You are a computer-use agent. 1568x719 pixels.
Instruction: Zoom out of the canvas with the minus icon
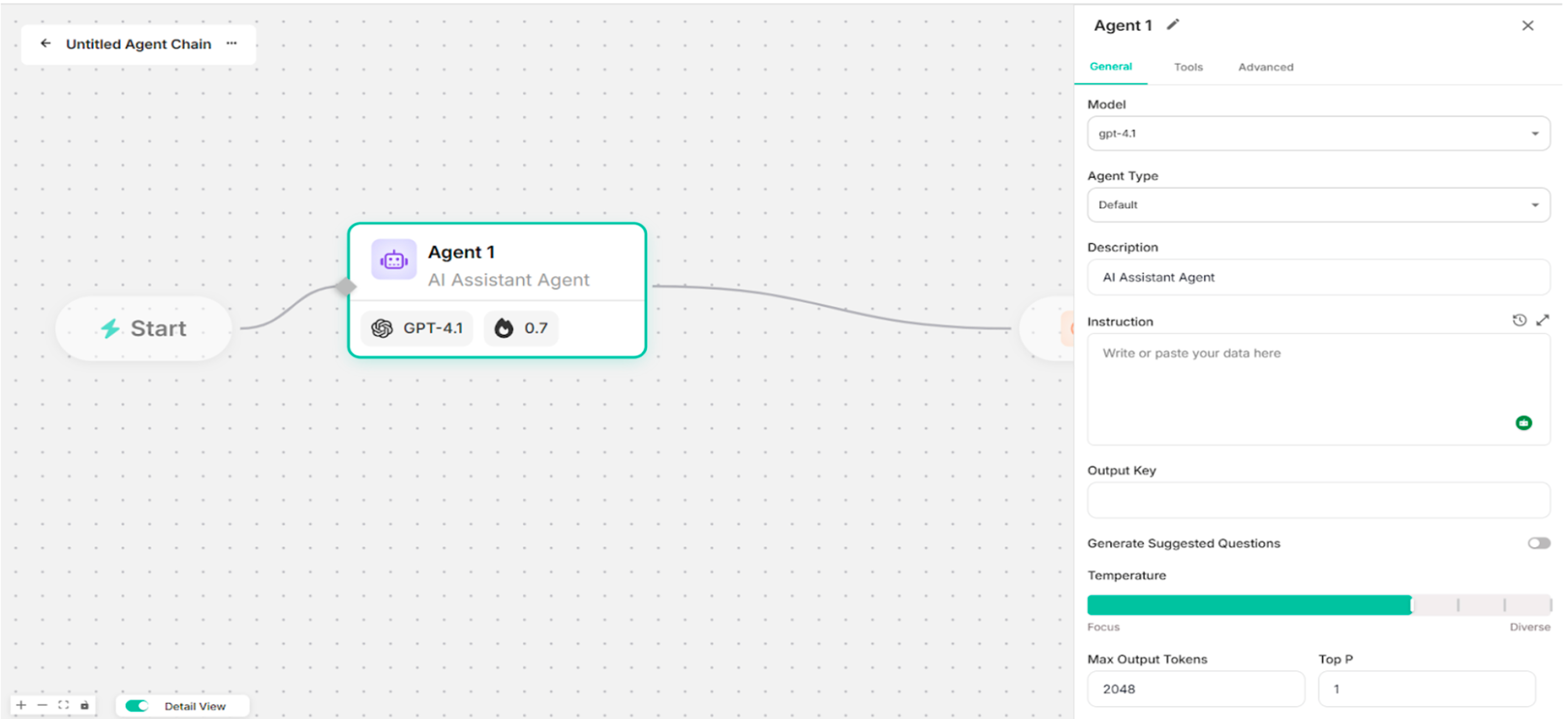click(x=42, y=705)
